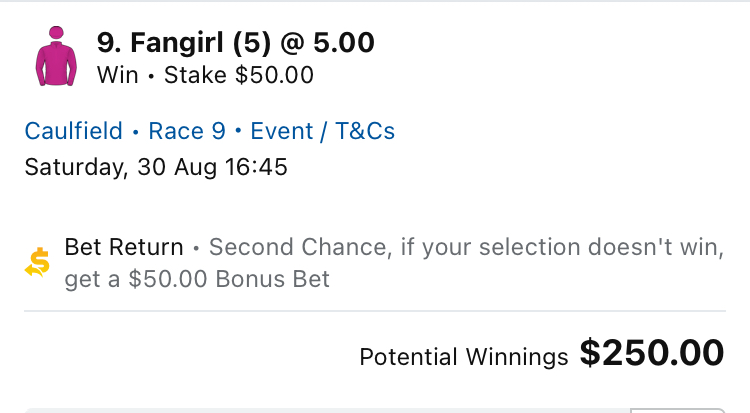Click the $250.00 winnings amount
This screenshot has height=413, width=750.
(652, 353)
